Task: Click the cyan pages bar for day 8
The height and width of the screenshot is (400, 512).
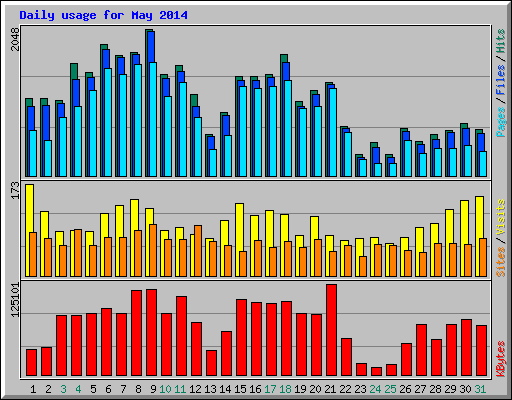Action: coord(138,120)
